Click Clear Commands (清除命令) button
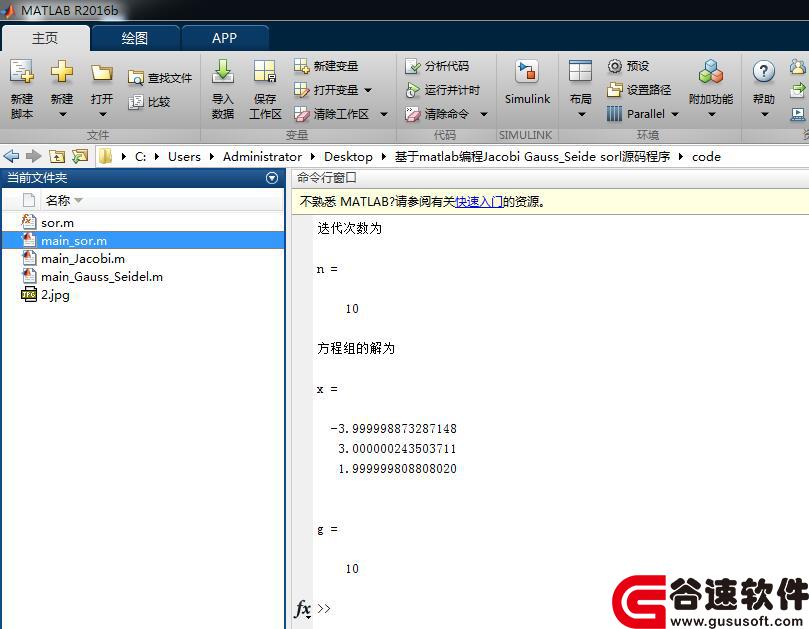 (x=437, y=114)
